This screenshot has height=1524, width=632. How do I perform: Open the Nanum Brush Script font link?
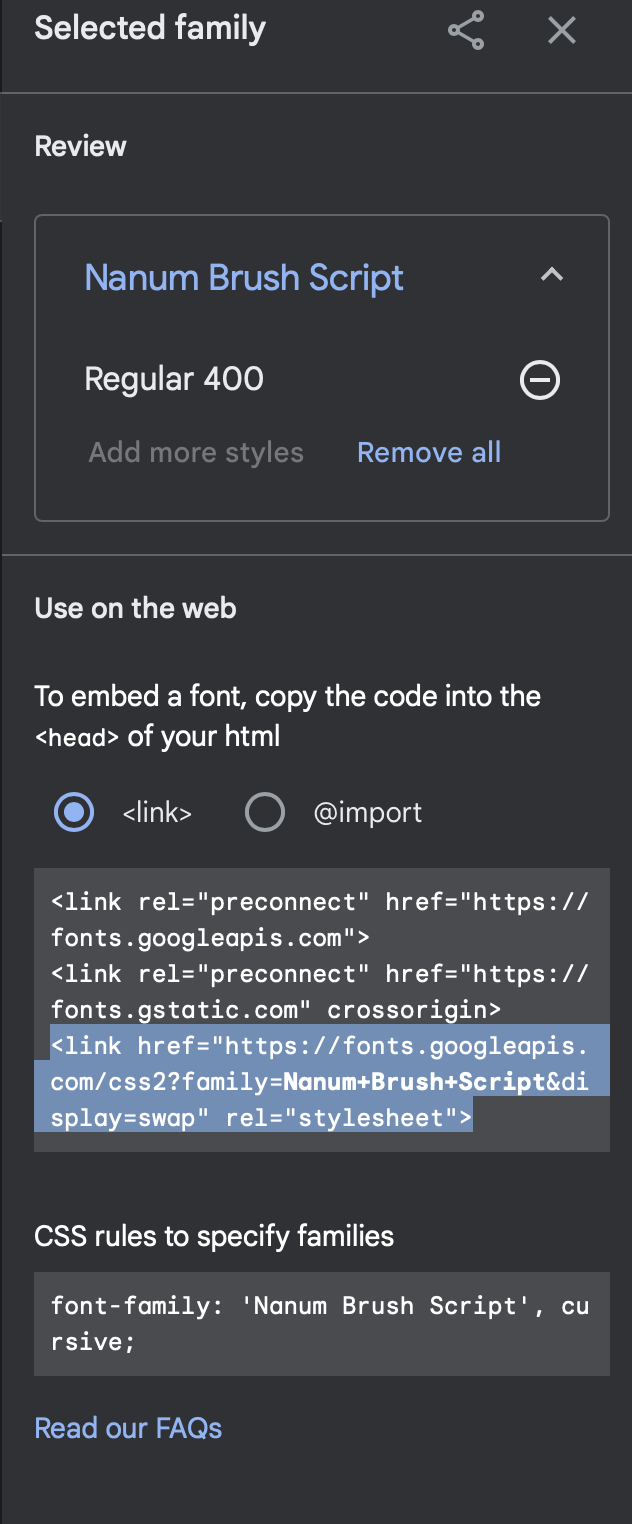(x=244, y=277)
